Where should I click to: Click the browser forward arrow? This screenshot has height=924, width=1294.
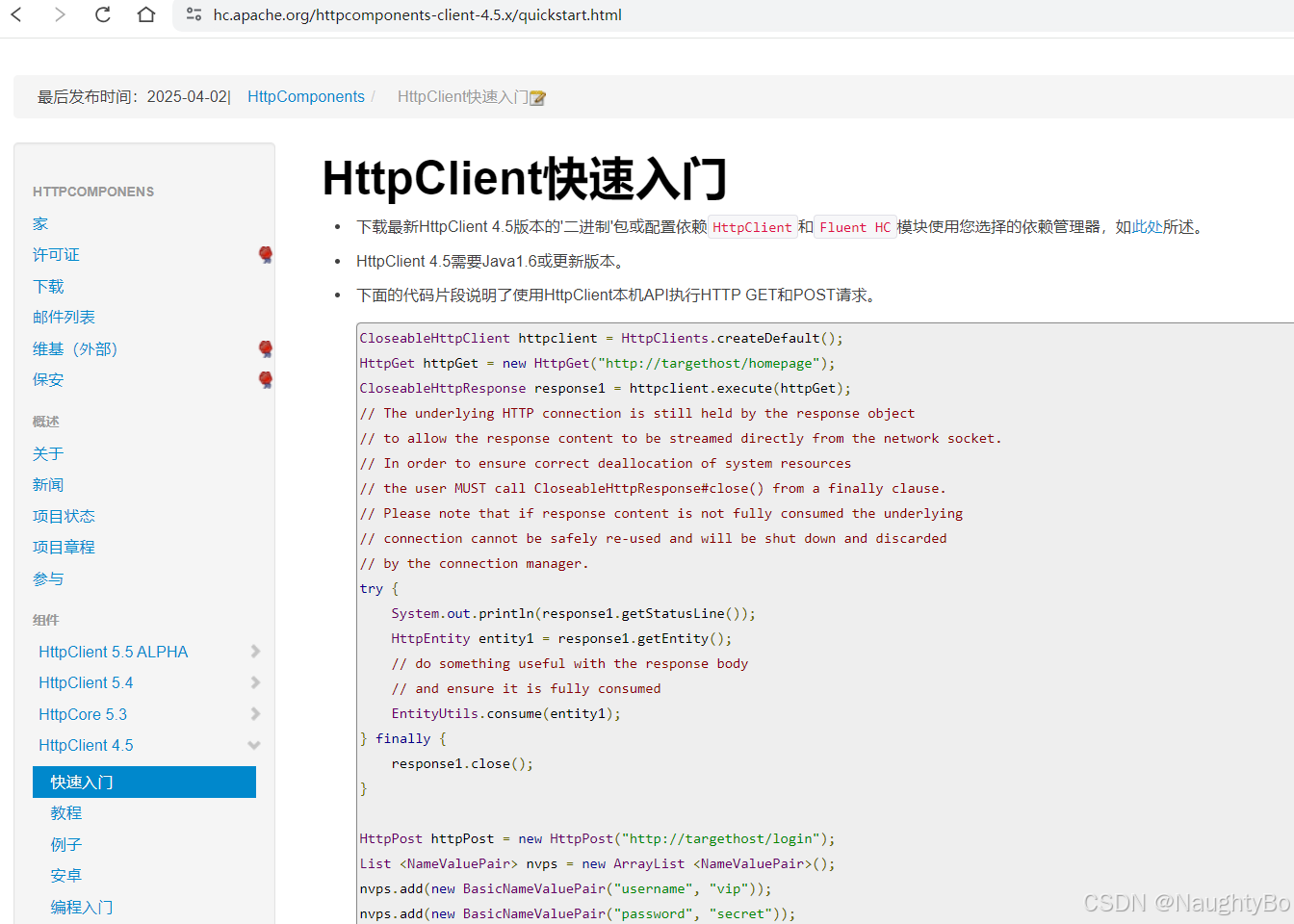coord(60,14)
